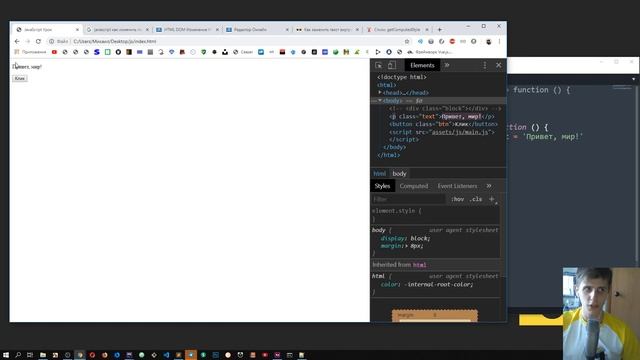The width and height of the screenshot is (640, 360).
Task: Open File Explorer from the taskbar
Action: click(x=42, y=355)
